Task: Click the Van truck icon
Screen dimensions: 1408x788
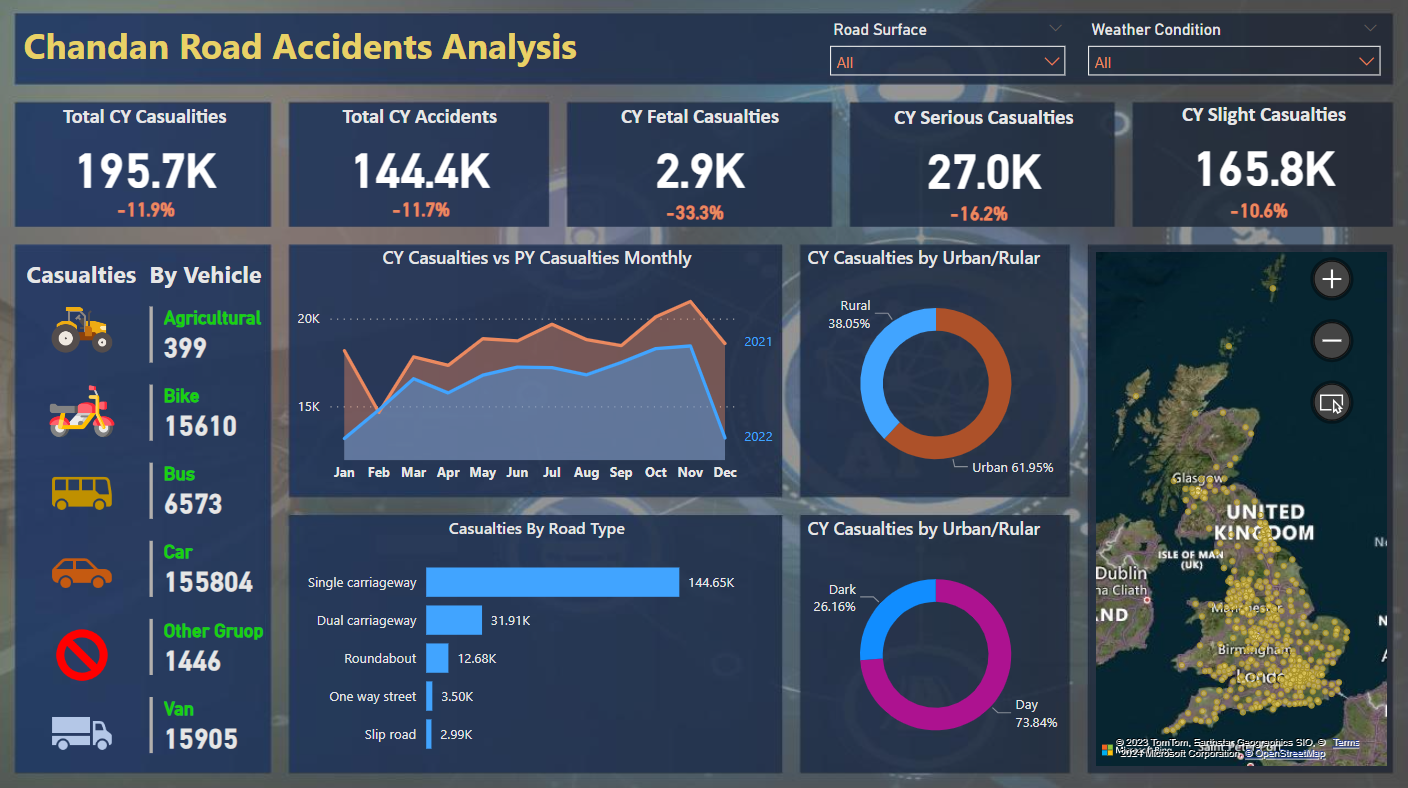Action: (x=81, y=732)
